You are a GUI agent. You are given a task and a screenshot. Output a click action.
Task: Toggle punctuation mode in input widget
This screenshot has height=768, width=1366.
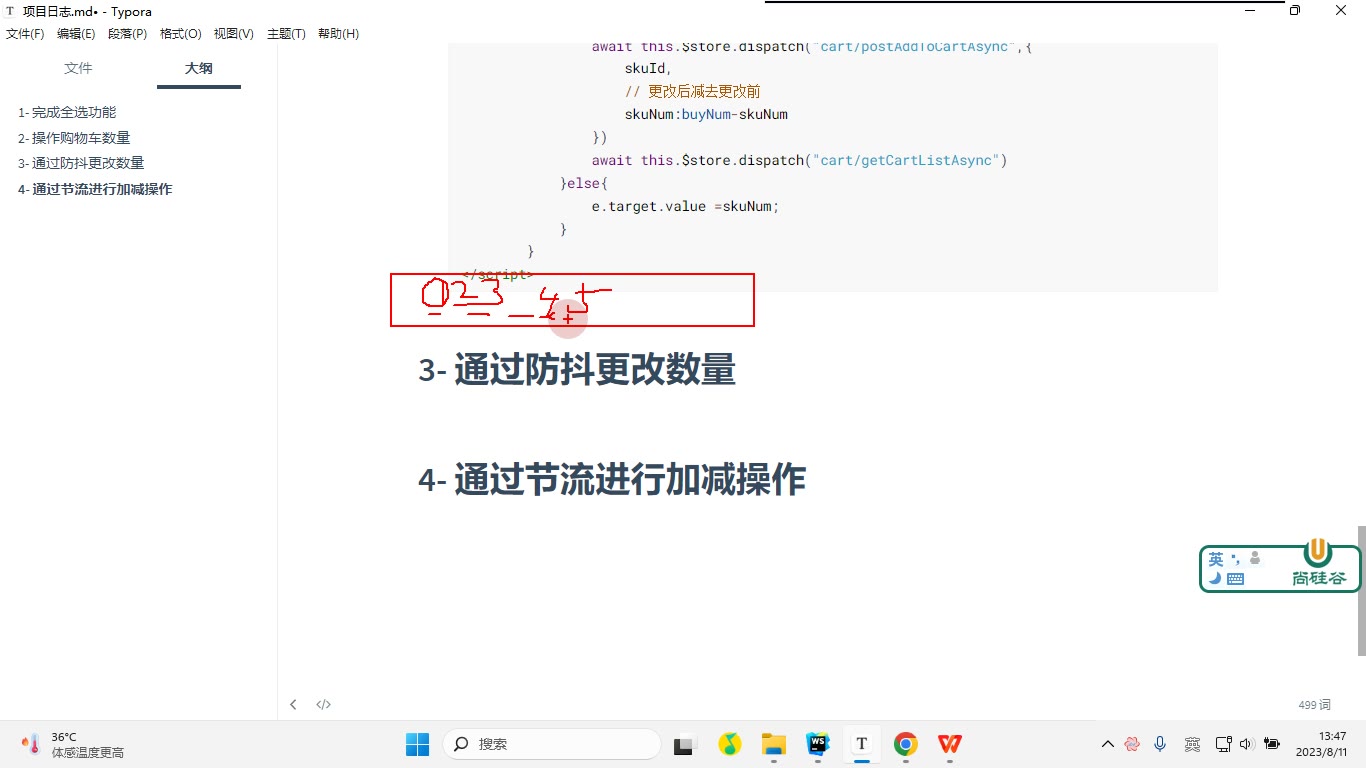click(x=1235, y=559)
